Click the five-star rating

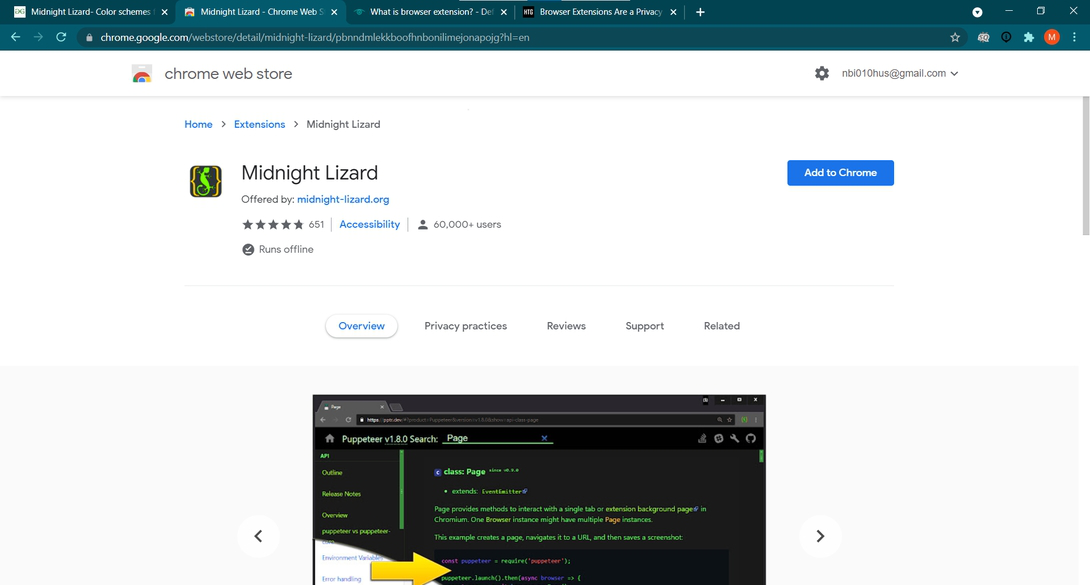272,224
